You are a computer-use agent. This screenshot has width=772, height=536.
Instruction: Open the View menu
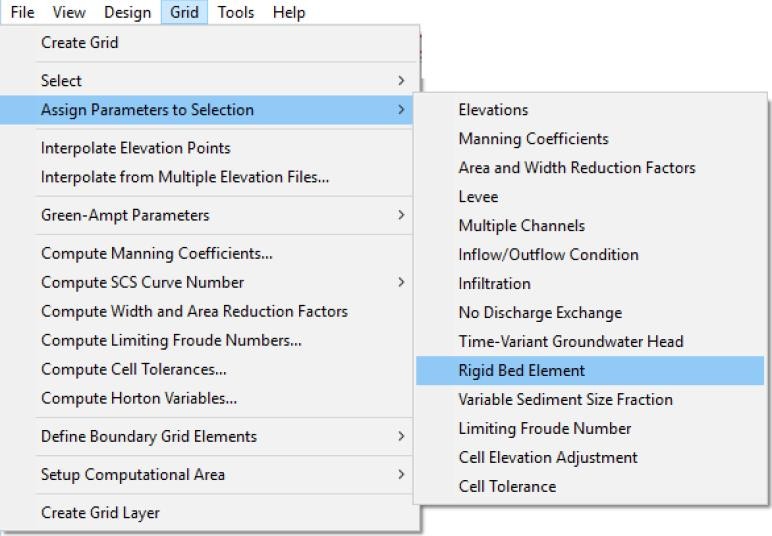[x=68, y=13]
